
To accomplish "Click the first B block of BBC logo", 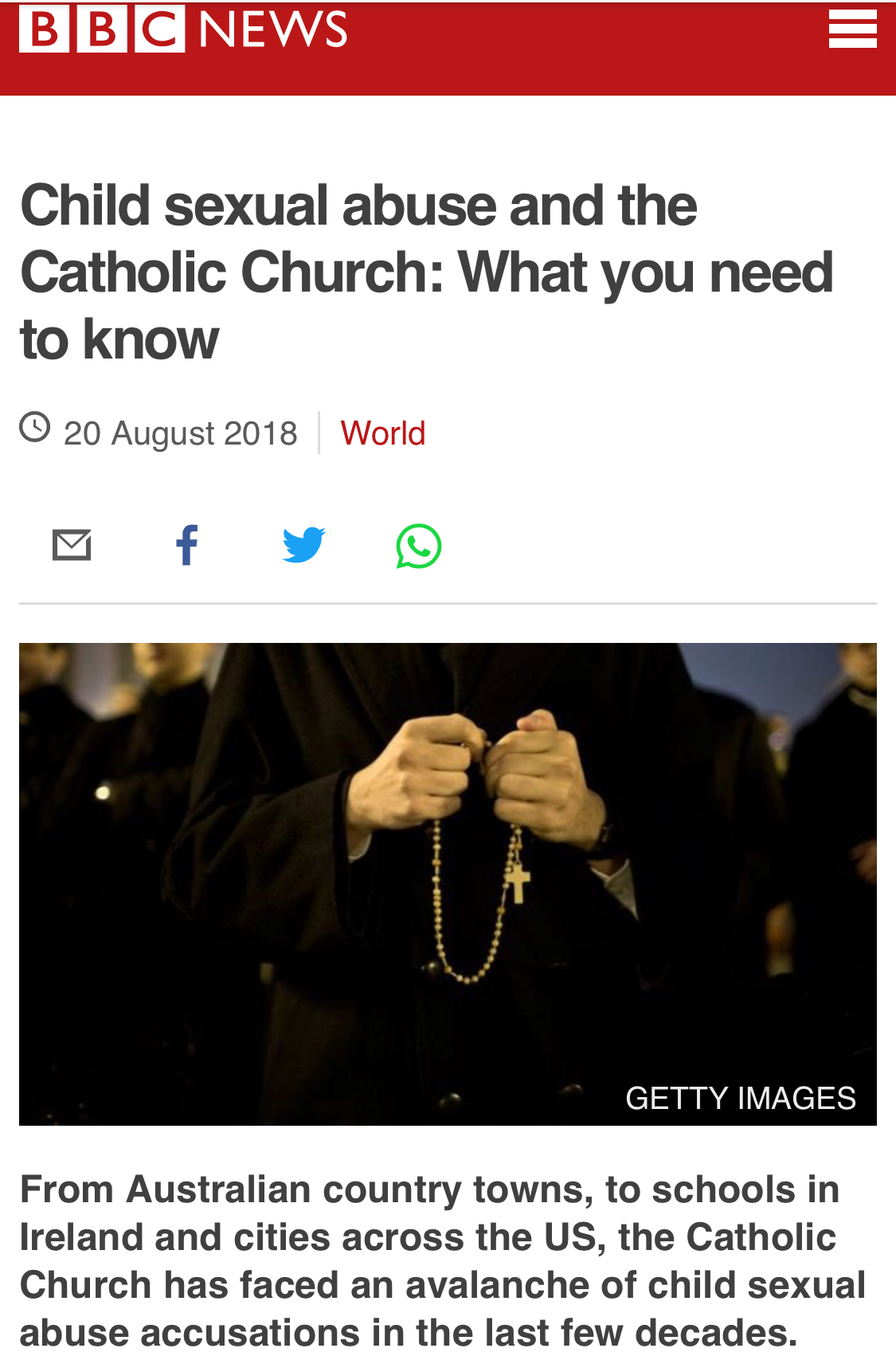I will pyautogui.click(x=44, y=29).
